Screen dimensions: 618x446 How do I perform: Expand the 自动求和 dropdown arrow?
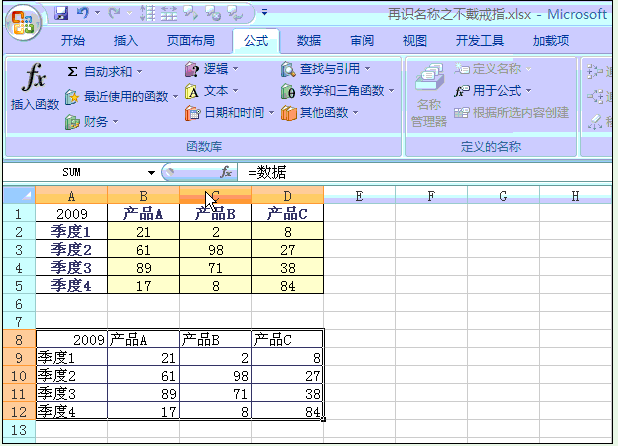coord(140,72)
